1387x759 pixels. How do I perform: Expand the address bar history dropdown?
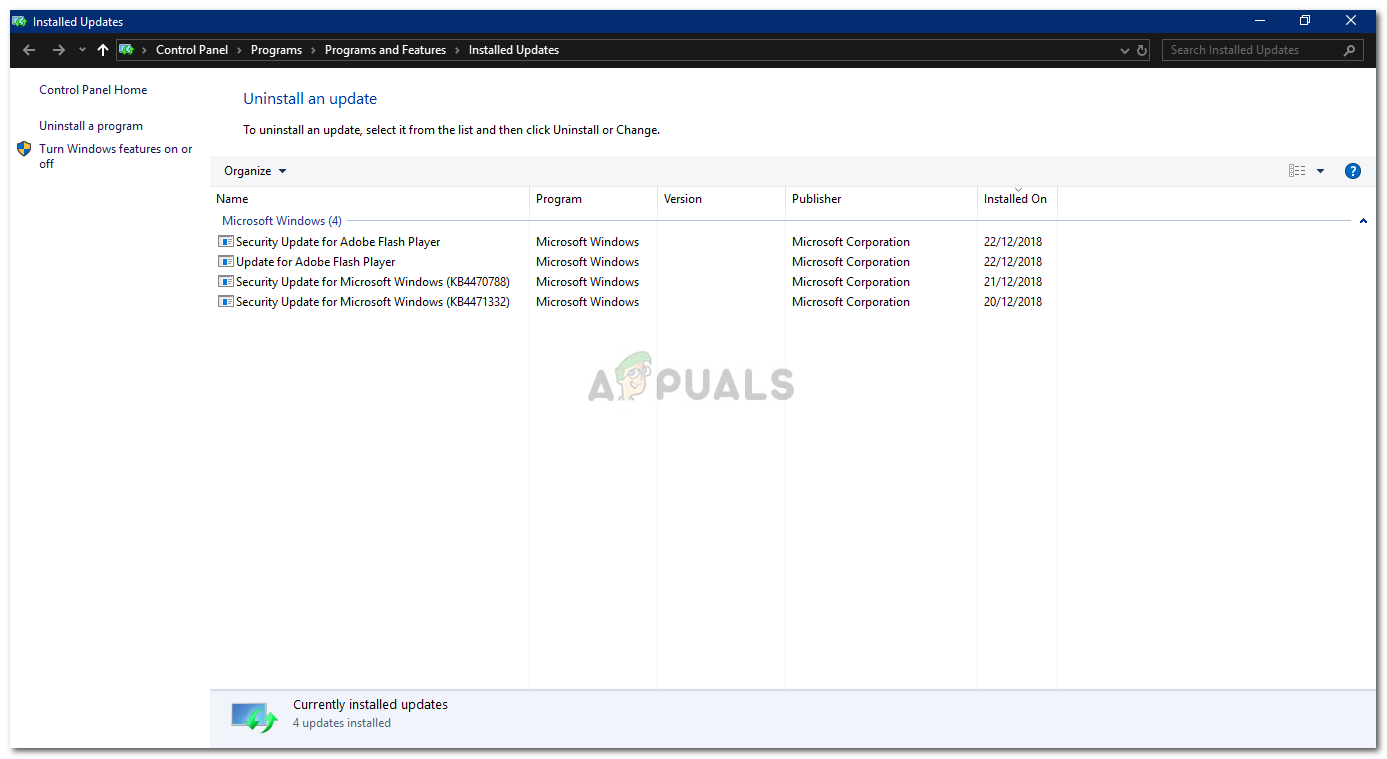click(1125, 50)
